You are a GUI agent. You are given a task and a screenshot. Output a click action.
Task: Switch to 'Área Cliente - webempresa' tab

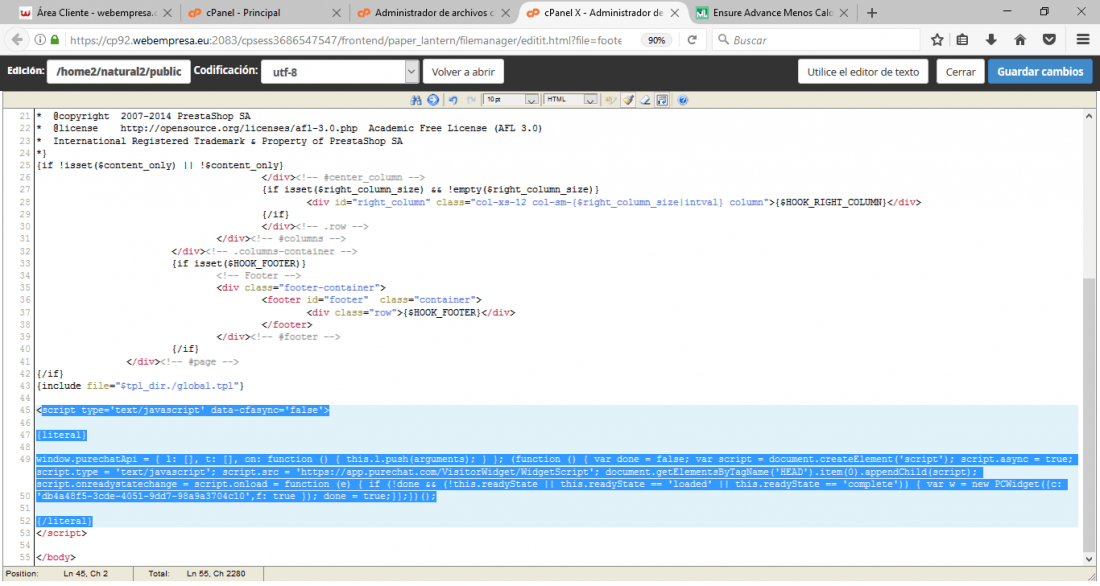point(95,13)
